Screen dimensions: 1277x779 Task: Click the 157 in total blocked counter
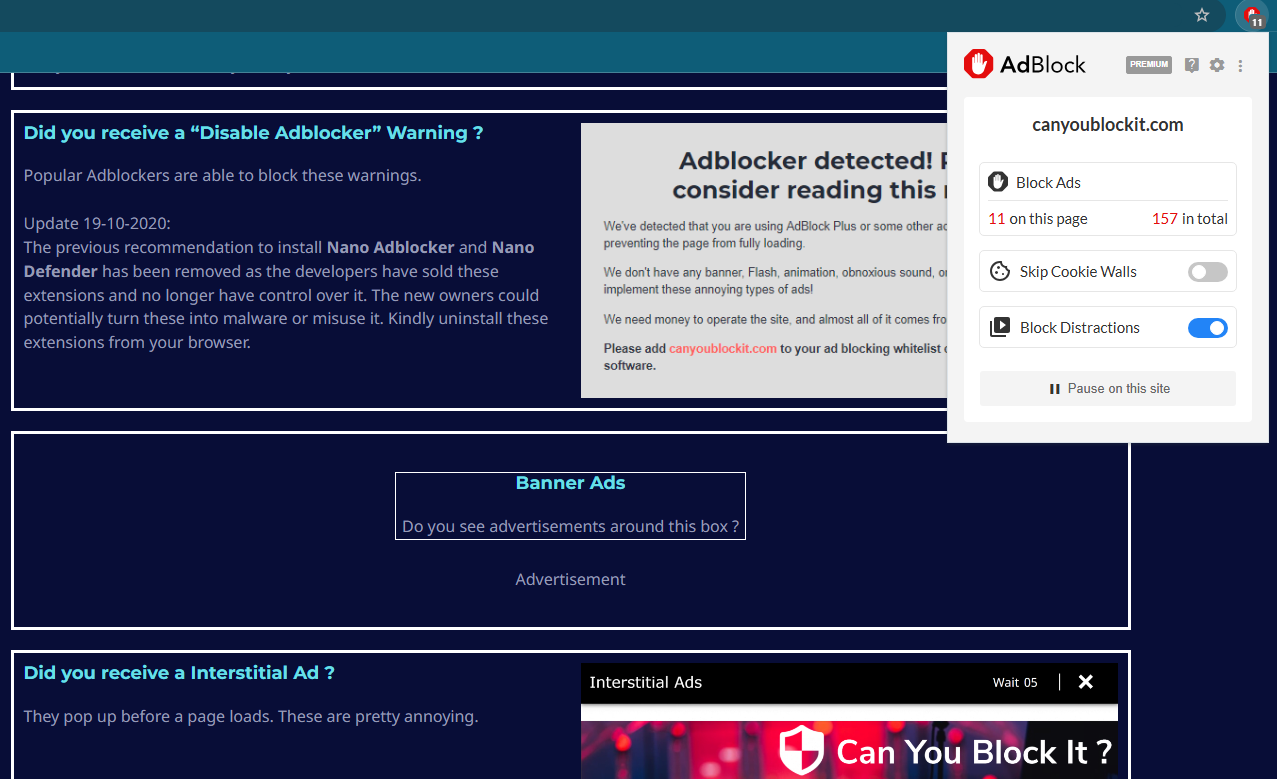[1189, 218]
